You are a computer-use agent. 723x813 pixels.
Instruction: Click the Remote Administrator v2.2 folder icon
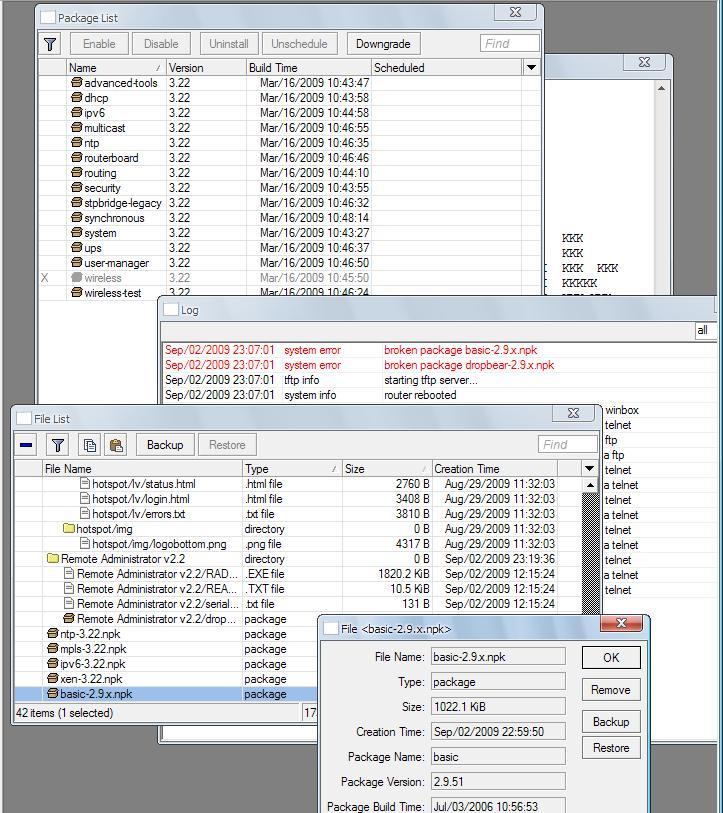pos(52,559)
